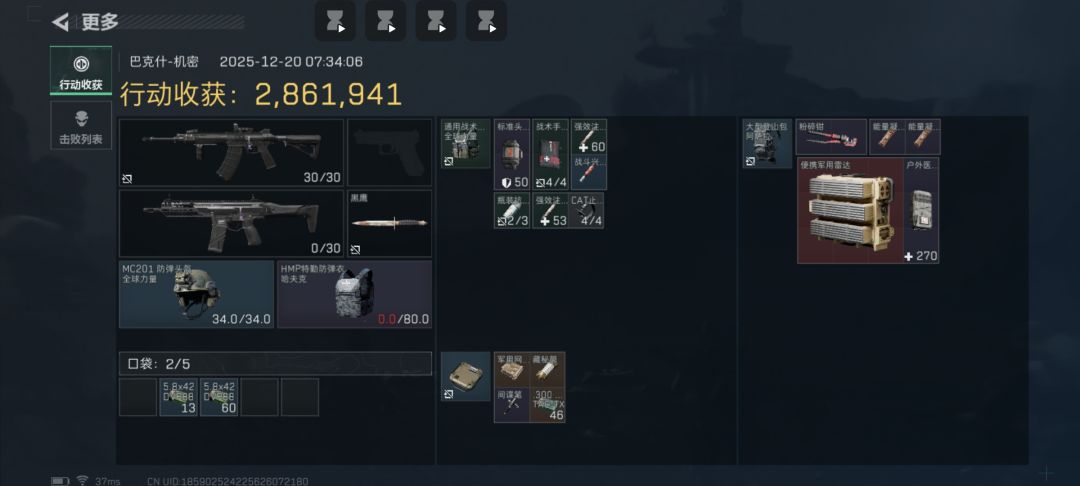This screenshot has height=486, width=1080.
Task: Click the CAT止血带 item showing 4/4
Action: pyautogui.click(x=587, y=211)
